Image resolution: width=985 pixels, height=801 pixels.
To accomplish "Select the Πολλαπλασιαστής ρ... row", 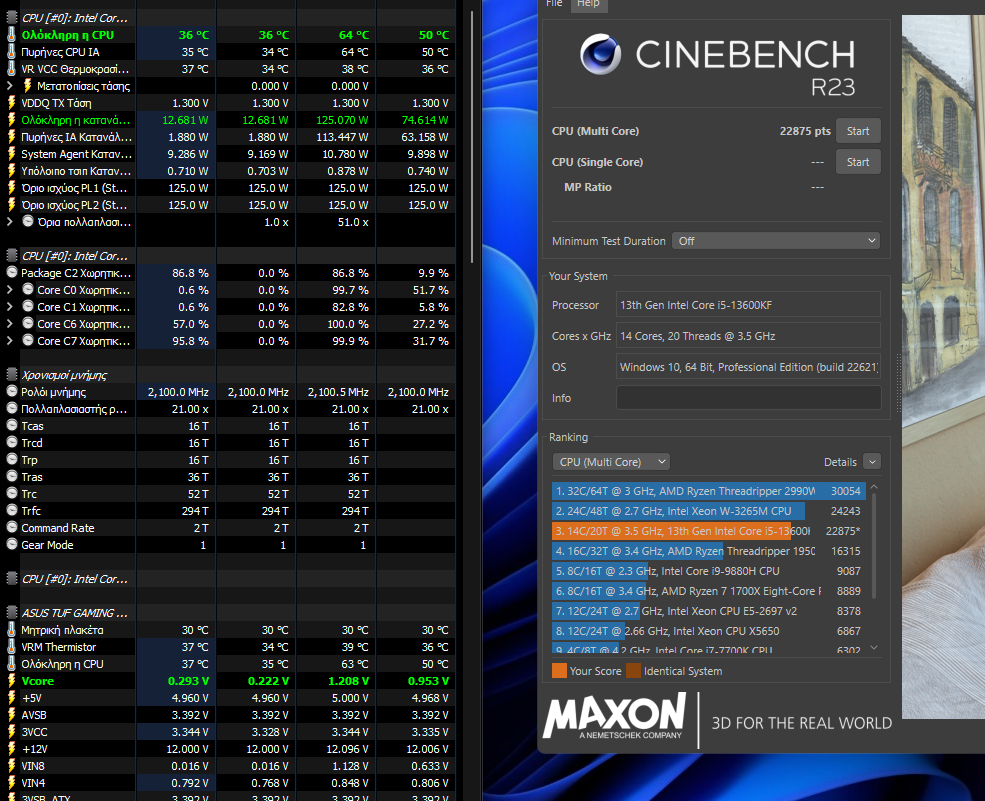I will 229,409.
